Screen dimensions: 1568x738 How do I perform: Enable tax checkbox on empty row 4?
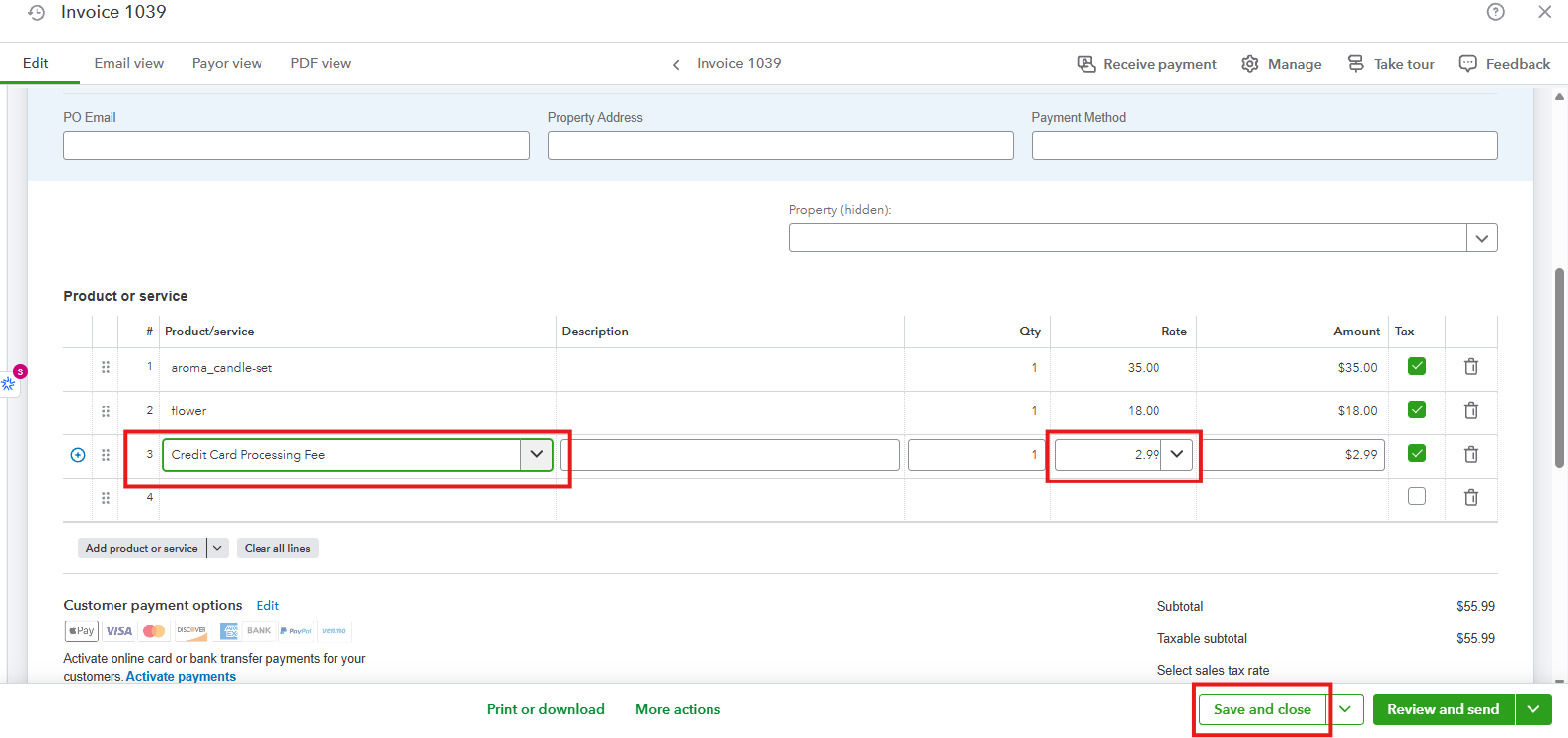[x=1417, y=496]
